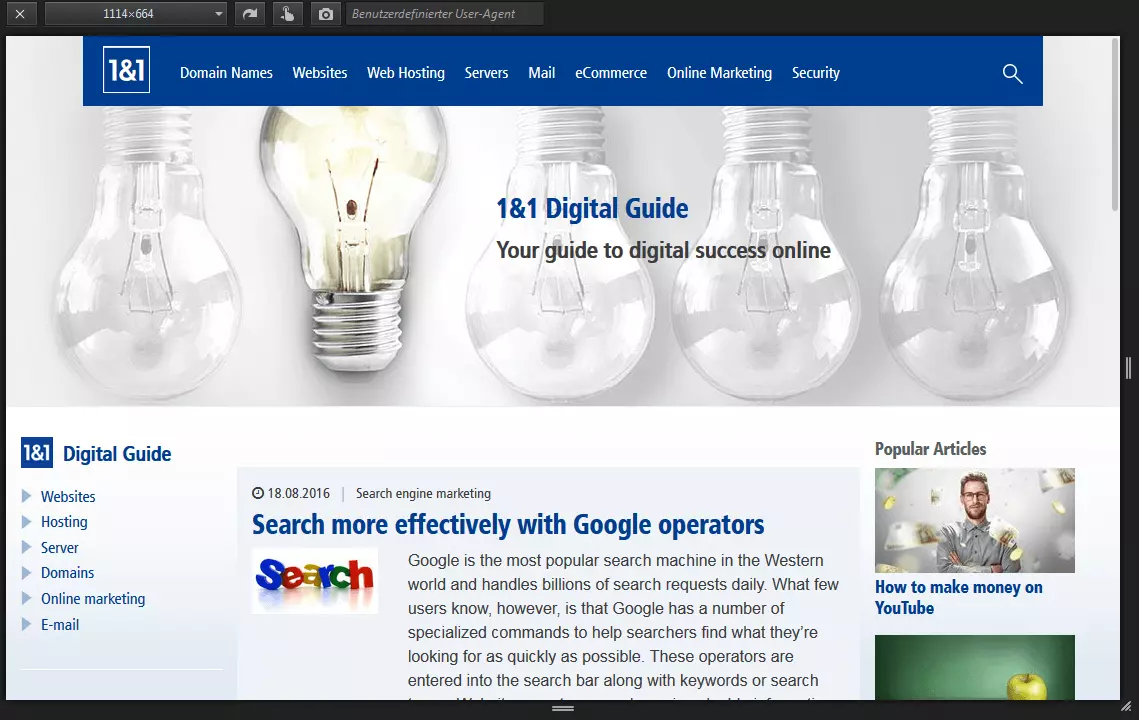Rotate the viewport orientation

tap(250, 14)
